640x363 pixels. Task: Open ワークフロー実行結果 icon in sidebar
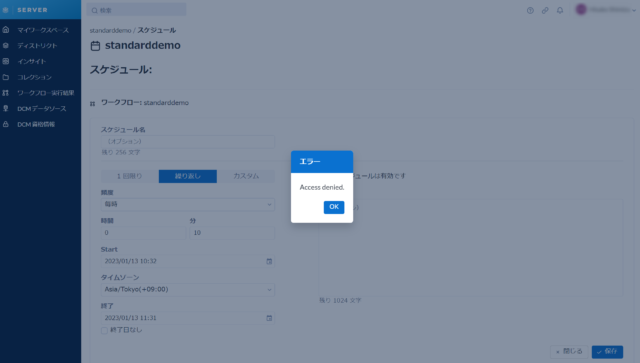pyautogui.click(x=6, y=93)
